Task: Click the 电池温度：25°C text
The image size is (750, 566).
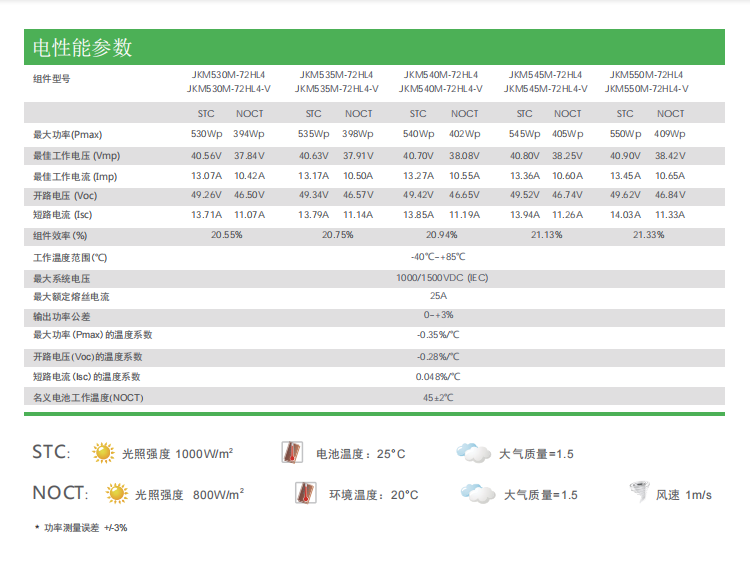Action: pyautogui.click(x=361, y=454)
